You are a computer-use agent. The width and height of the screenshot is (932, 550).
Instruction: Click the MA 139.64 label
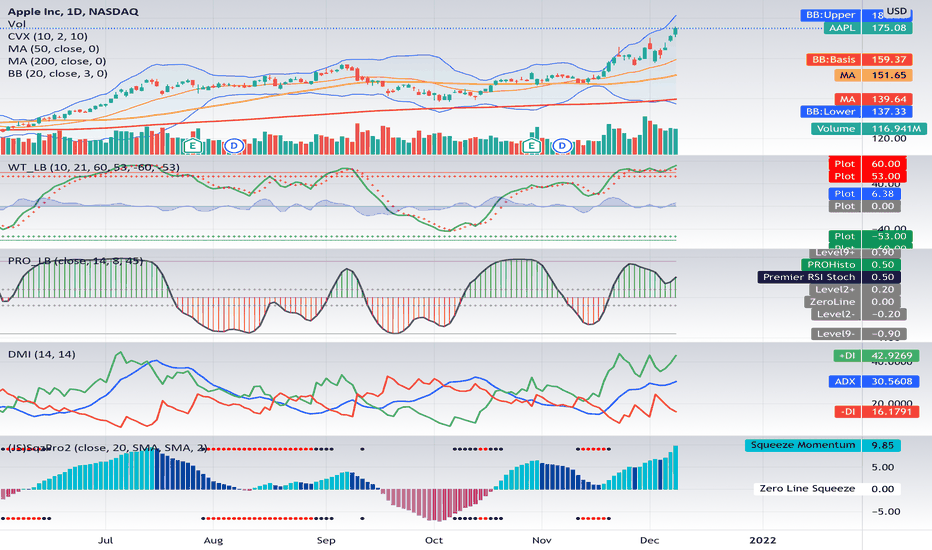tap(873, 99)
